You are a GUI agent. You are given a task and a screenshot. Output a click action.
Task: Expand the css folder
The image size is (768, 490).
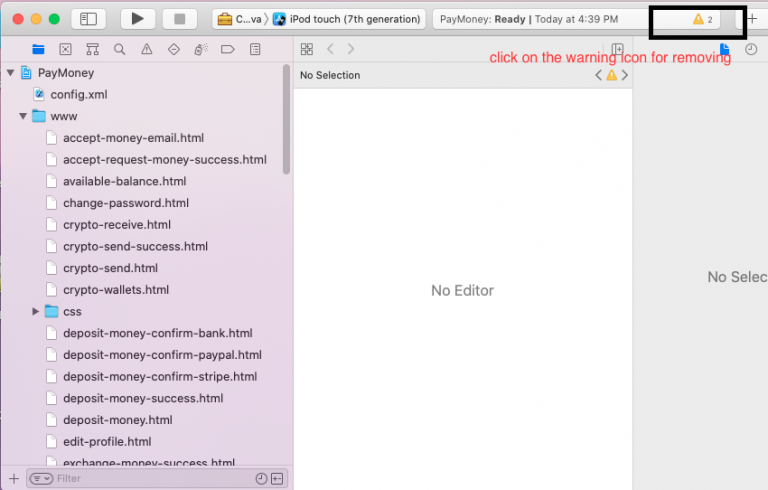(x=36, y=312)
